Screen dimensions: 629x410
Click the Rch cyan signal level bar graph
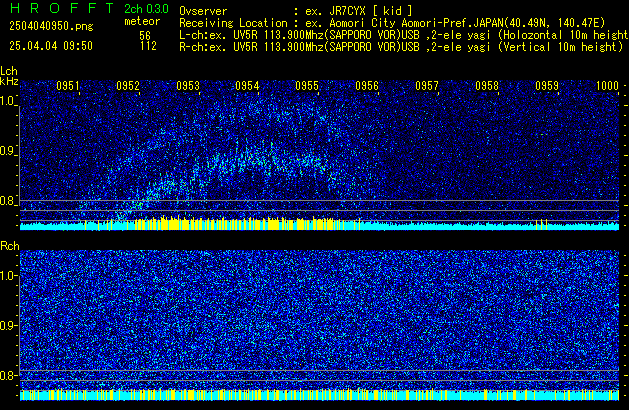[319, 395]
